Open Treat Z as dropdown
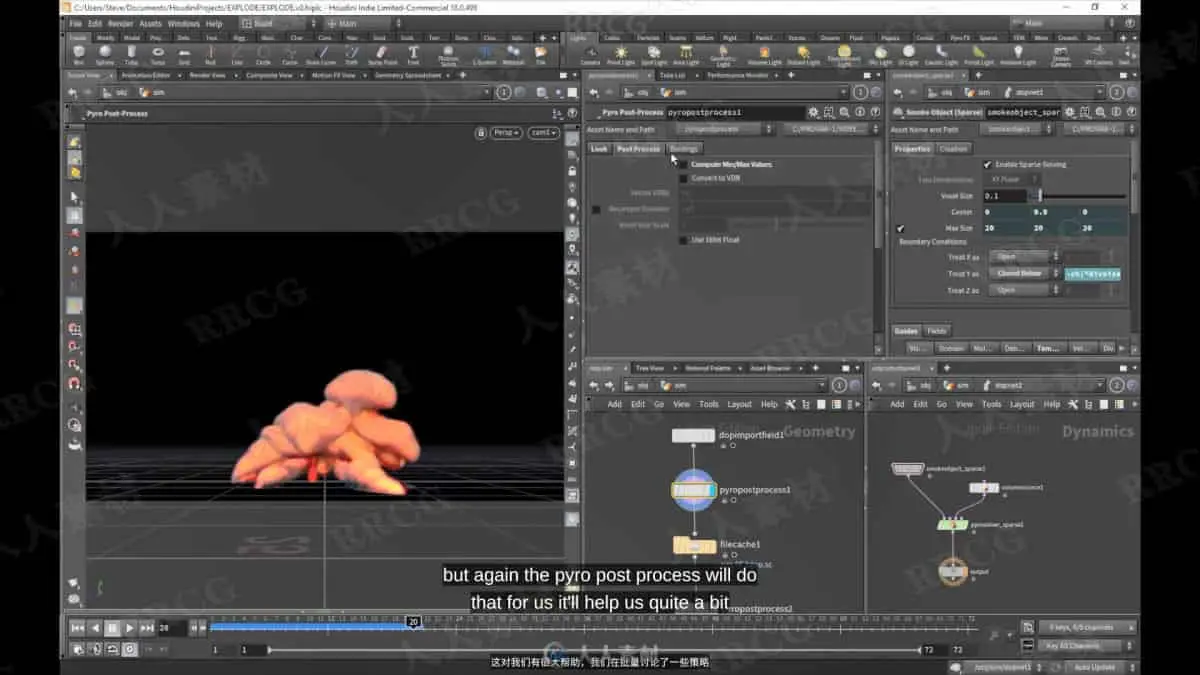Screen dimensions: 1200x675 [1023, 290]
